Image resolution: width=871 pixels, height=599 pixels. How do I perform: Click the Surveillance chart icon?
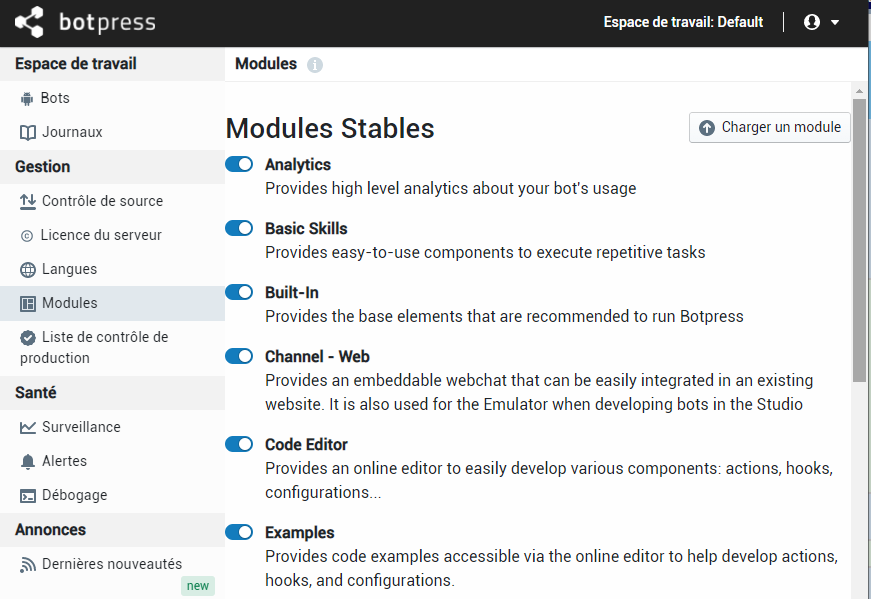click(x=27, y=428)
